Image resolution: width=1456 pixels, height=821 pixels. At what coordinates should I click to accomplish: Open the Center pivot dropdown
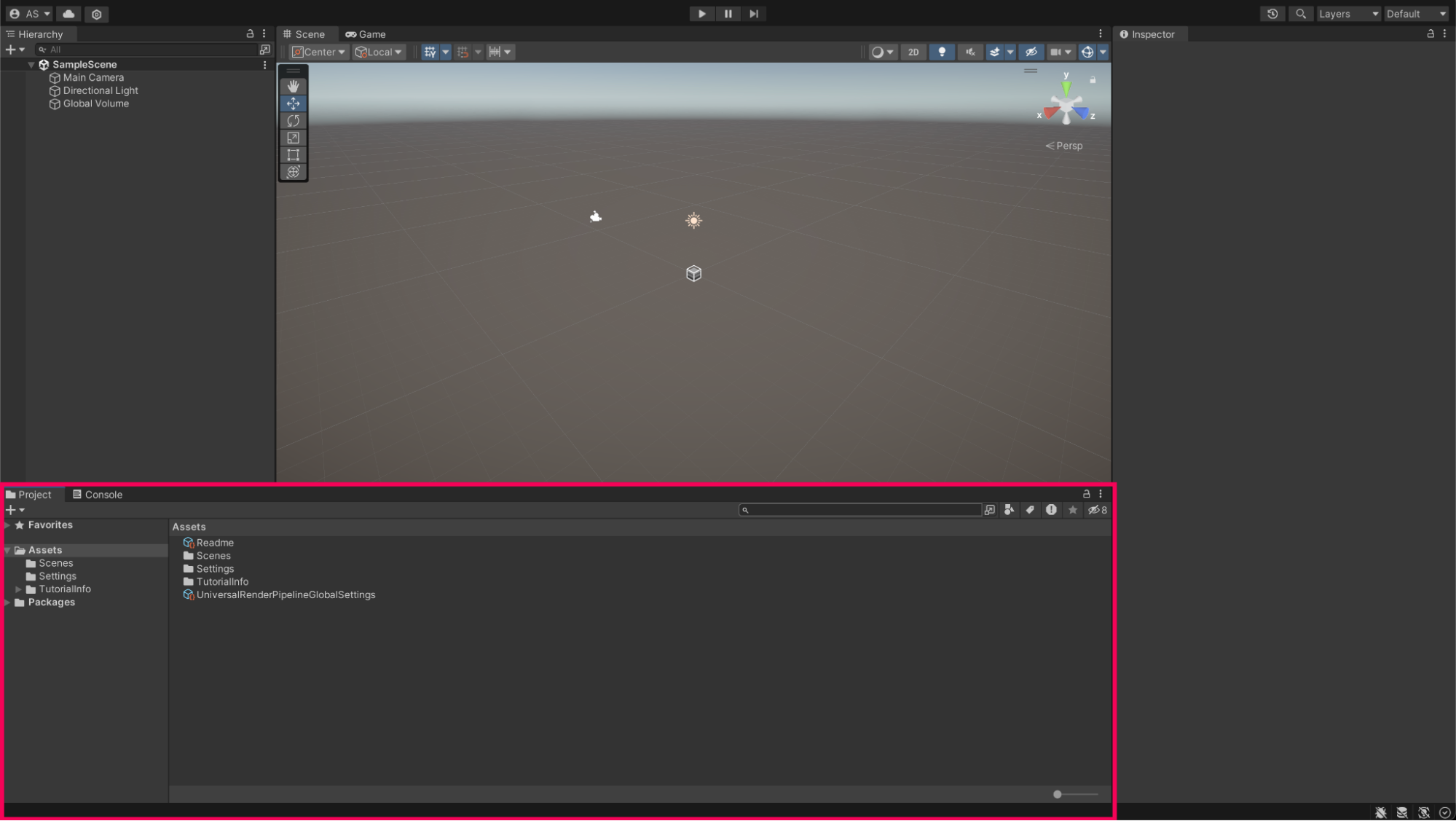click(x=319, y=52)
